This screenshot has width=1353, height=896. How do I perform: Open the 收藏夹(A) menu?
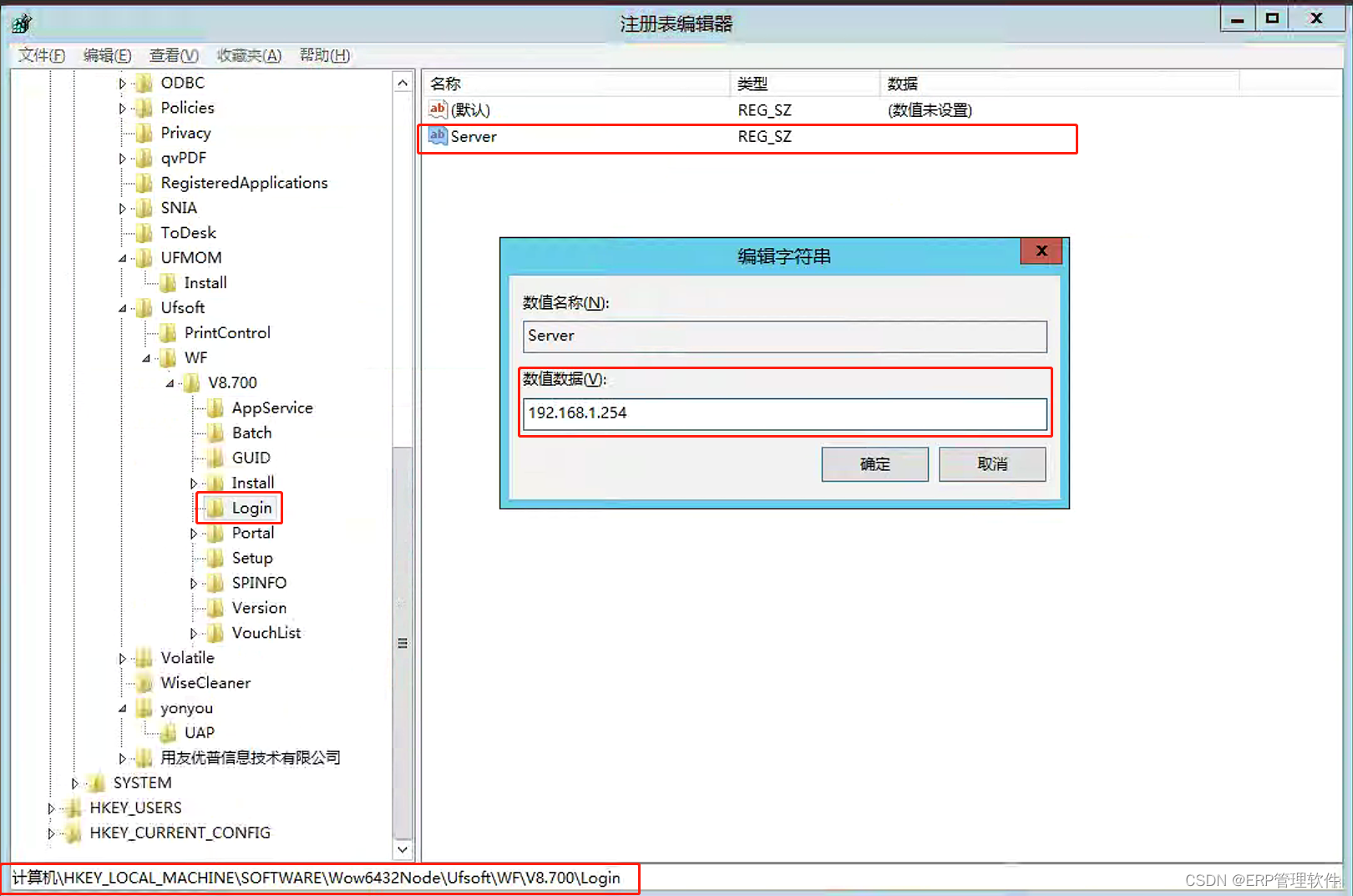coord(247,55)
